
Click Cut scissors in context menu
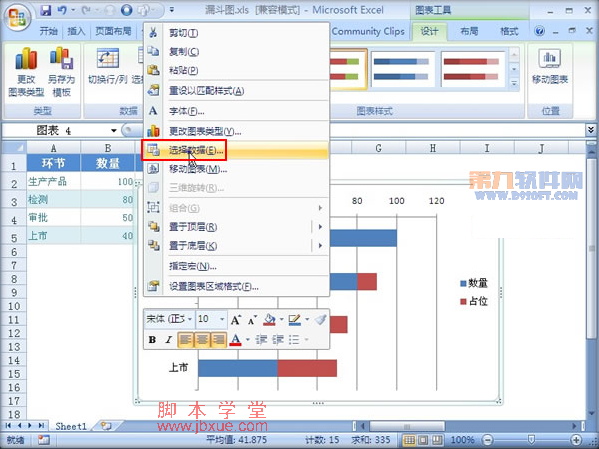pos(153,33)
